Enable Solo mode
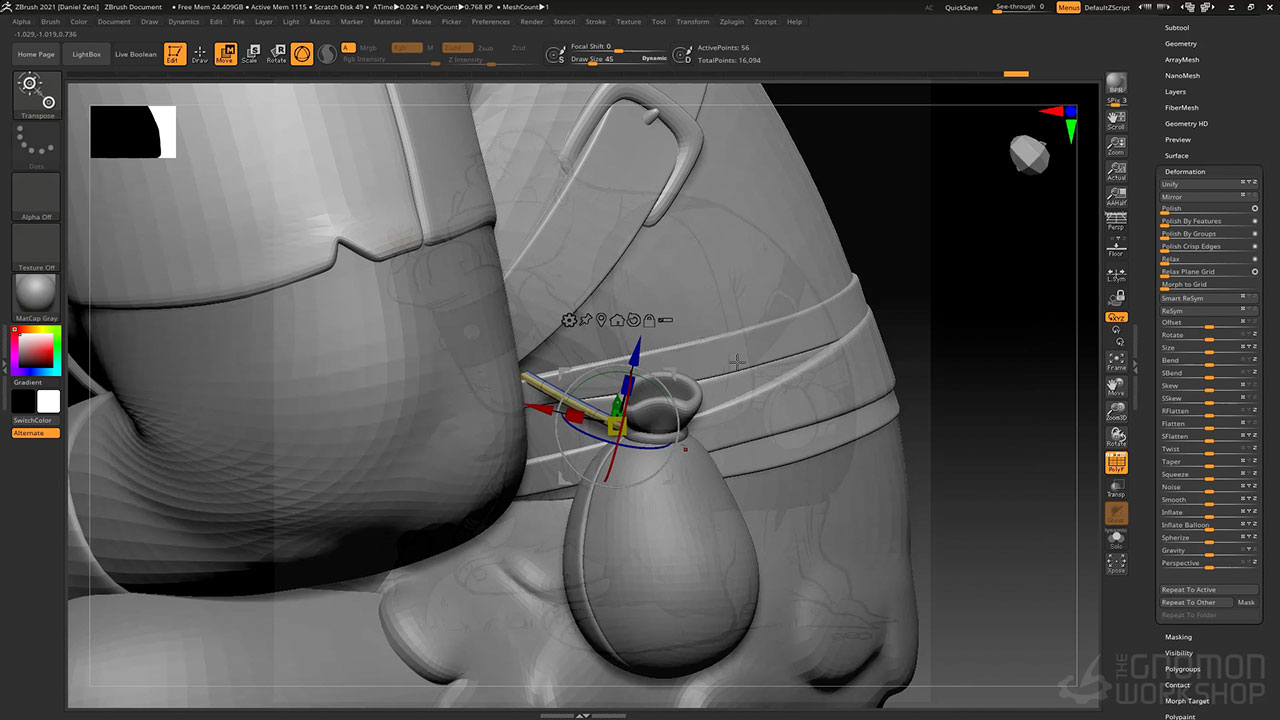This screenshot has height=720, width=1280. pos(1116,540)
